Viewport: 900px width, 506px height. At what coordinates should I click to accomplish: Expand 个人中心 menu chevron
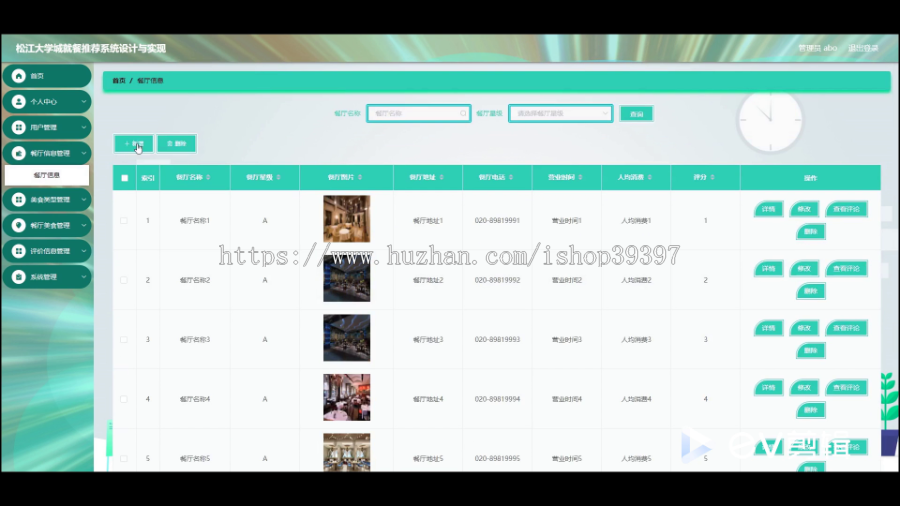84,102
